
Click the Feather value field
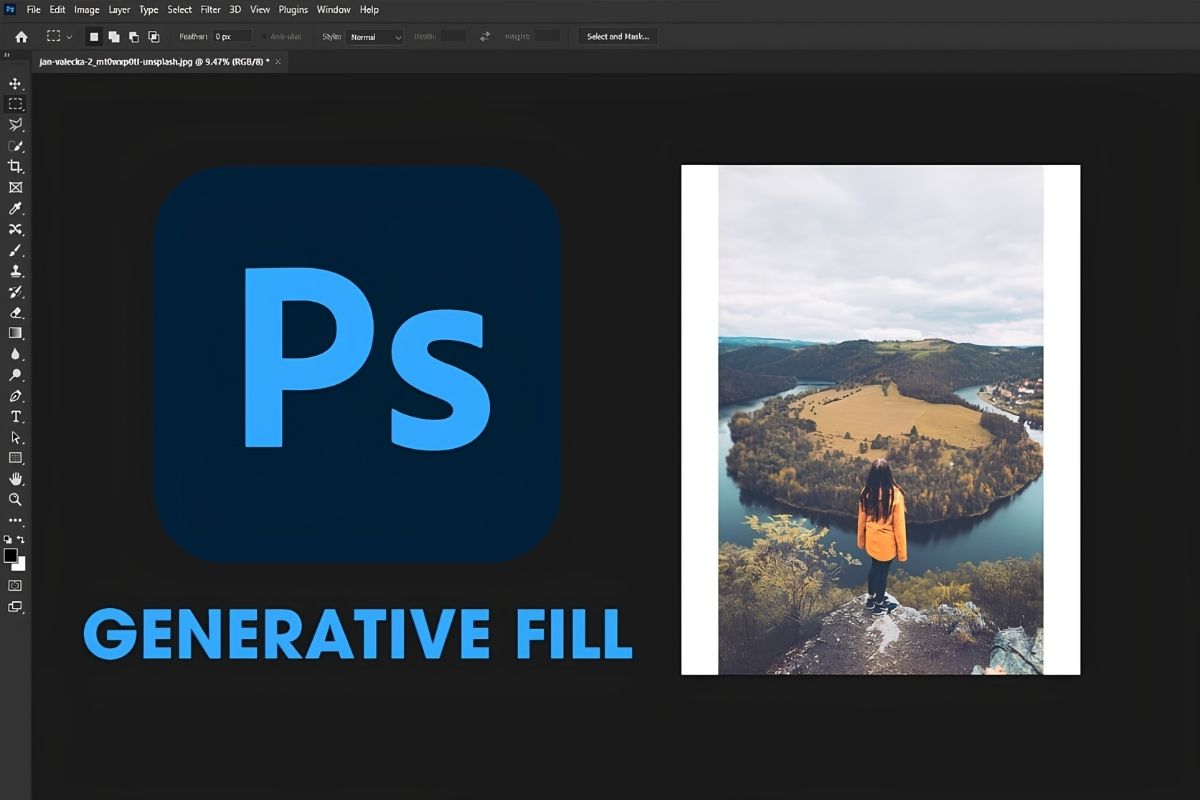[232, 37]
